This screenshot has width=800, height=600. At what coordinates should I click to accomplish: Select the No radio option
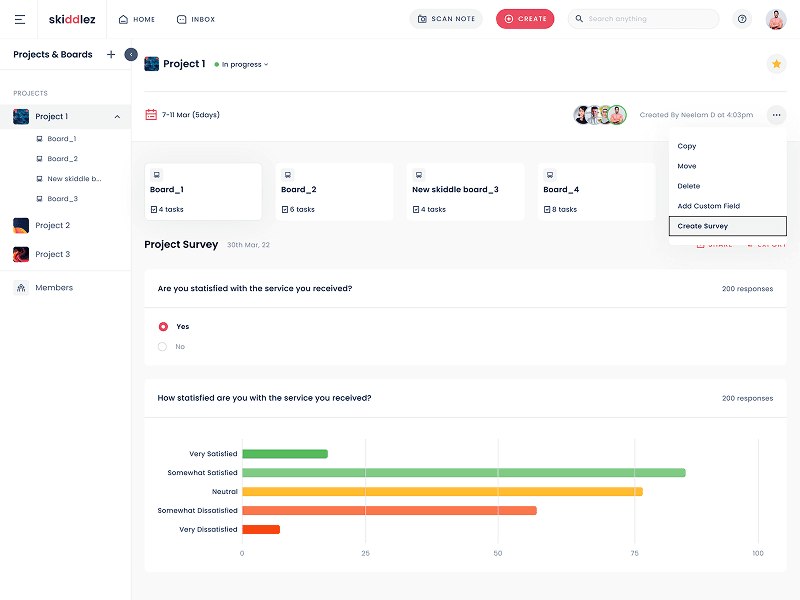[162, 346]
